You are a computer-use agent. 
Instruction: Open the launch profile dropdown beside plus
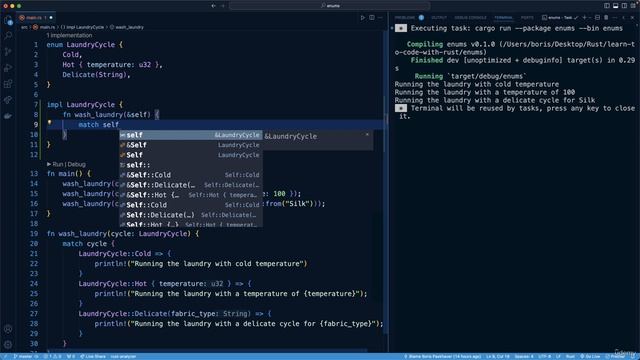(590, 18)
